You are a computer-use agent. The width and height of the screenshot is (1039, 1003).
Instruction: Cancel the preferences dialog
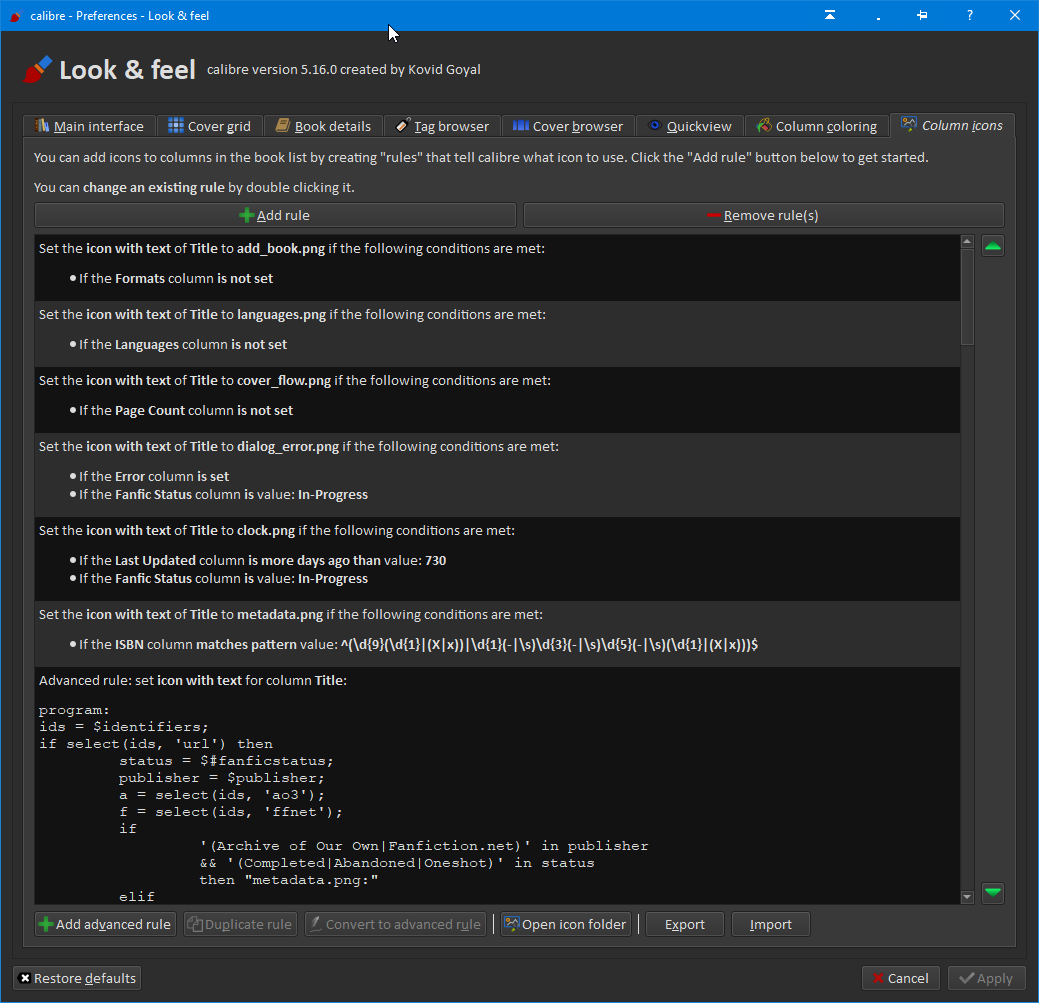click(x=901, y=978)
